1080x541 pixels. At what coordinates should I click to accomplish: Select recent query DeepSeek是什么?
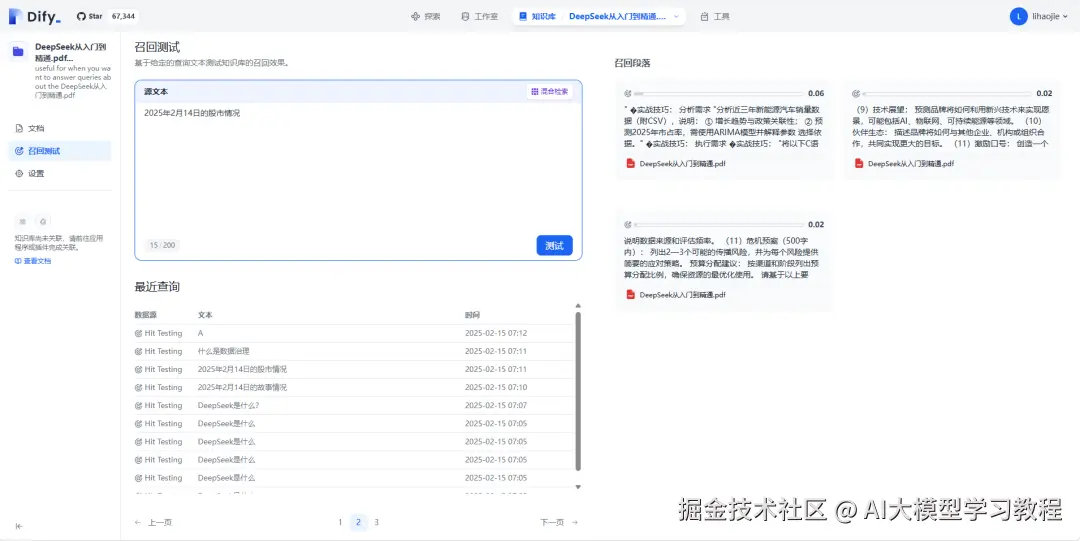pyautogui.click(x=229, y=405)
